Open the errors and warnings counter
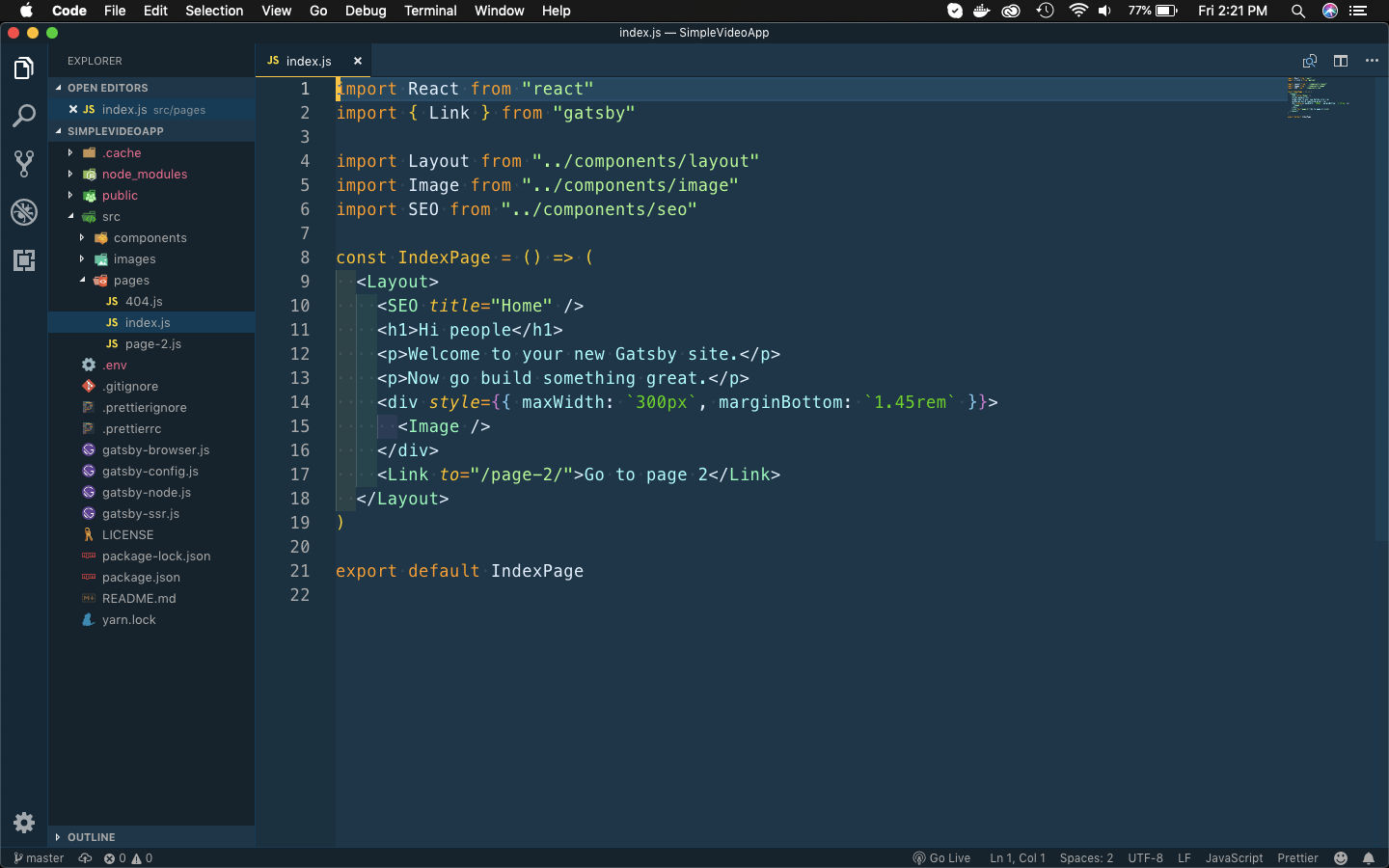1389x868 pixels. point(128,858)
